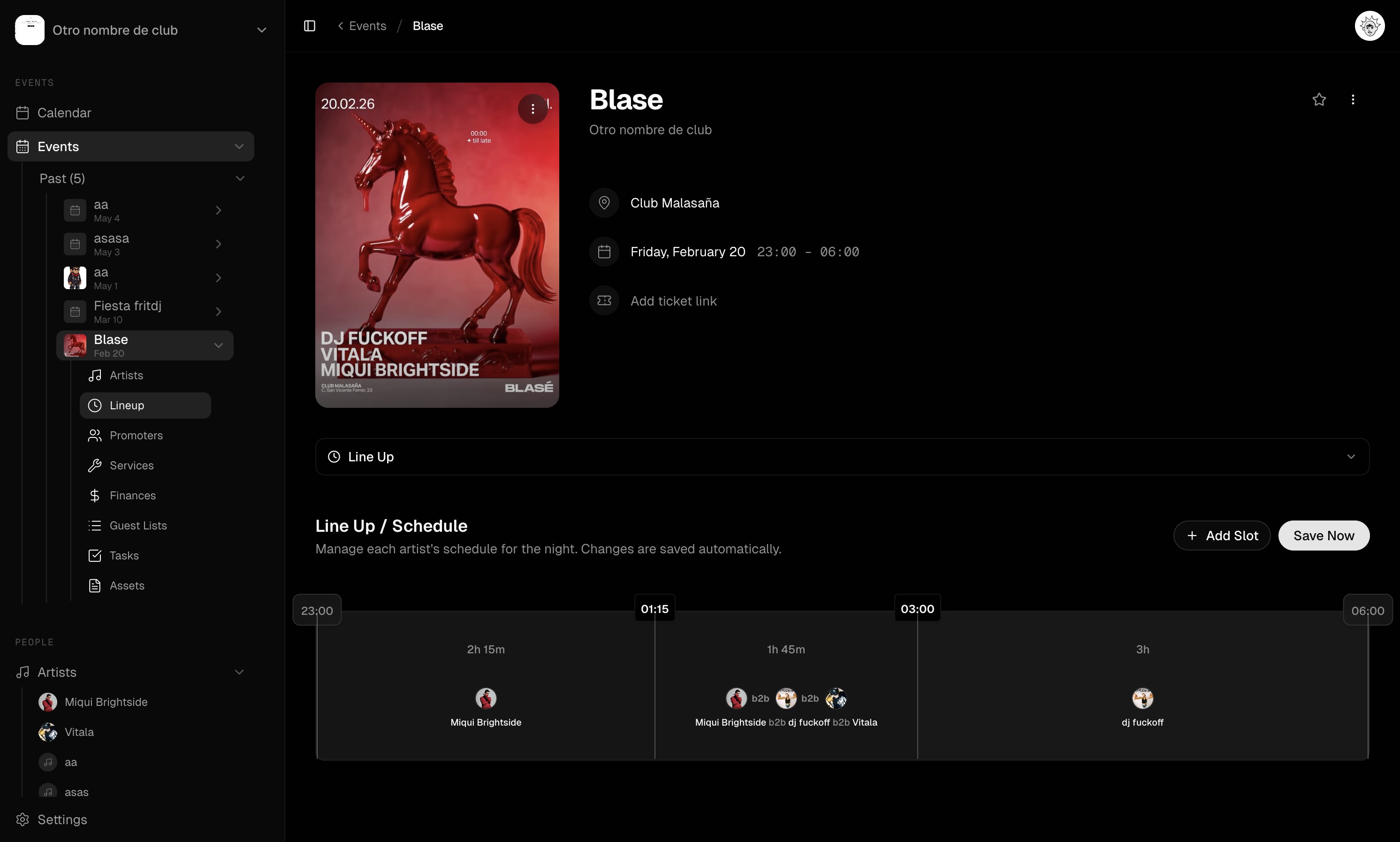
Task: Star the Blase event as favorite
Action: coord(1319,100)
